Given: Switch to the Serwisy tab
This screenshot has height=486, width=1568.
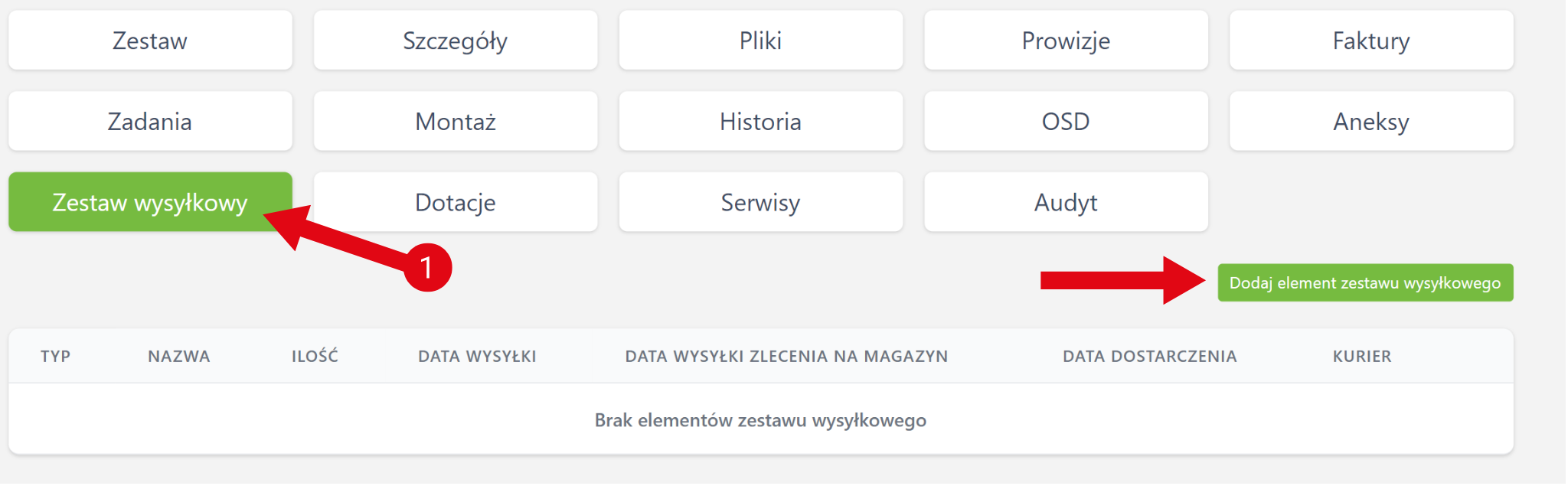Looking at the screenshot, I should click(760, 203).
